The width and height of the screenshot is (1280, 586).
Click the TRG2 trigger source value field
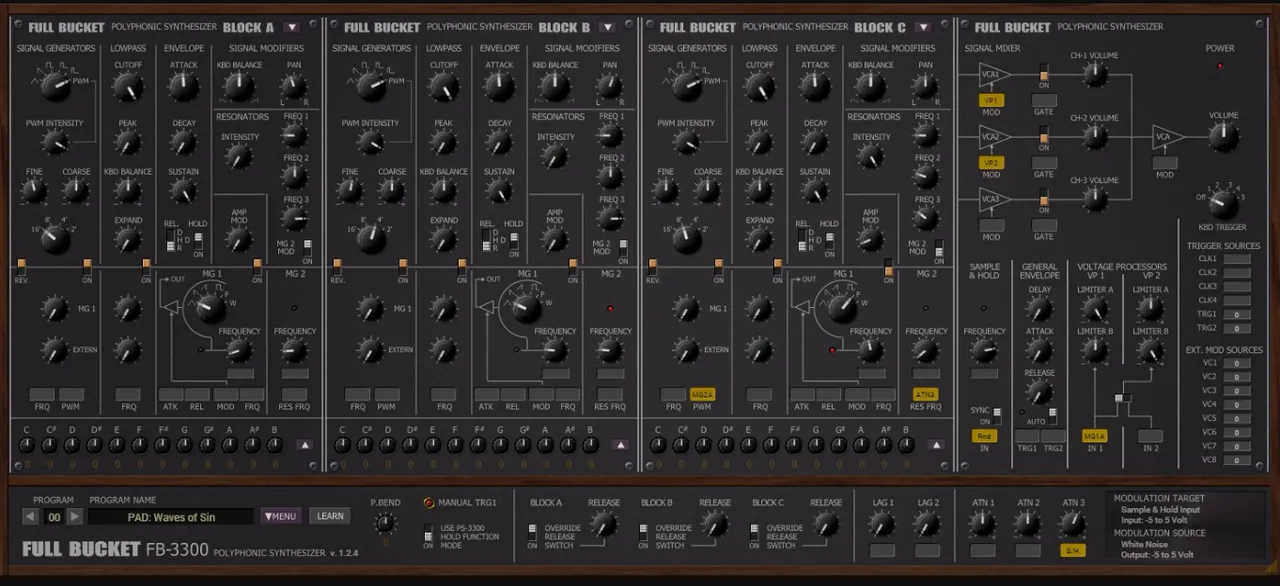pyautogui.click(x=1237, y=328)
